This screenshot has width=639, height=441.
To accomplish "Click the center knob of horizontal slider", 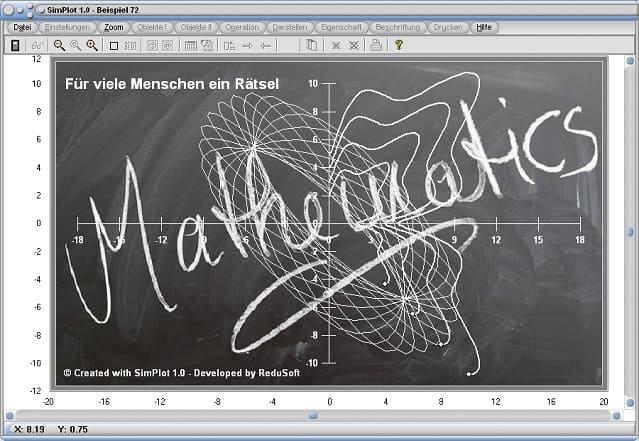I will pyautogui.click(x=313, y=416).
